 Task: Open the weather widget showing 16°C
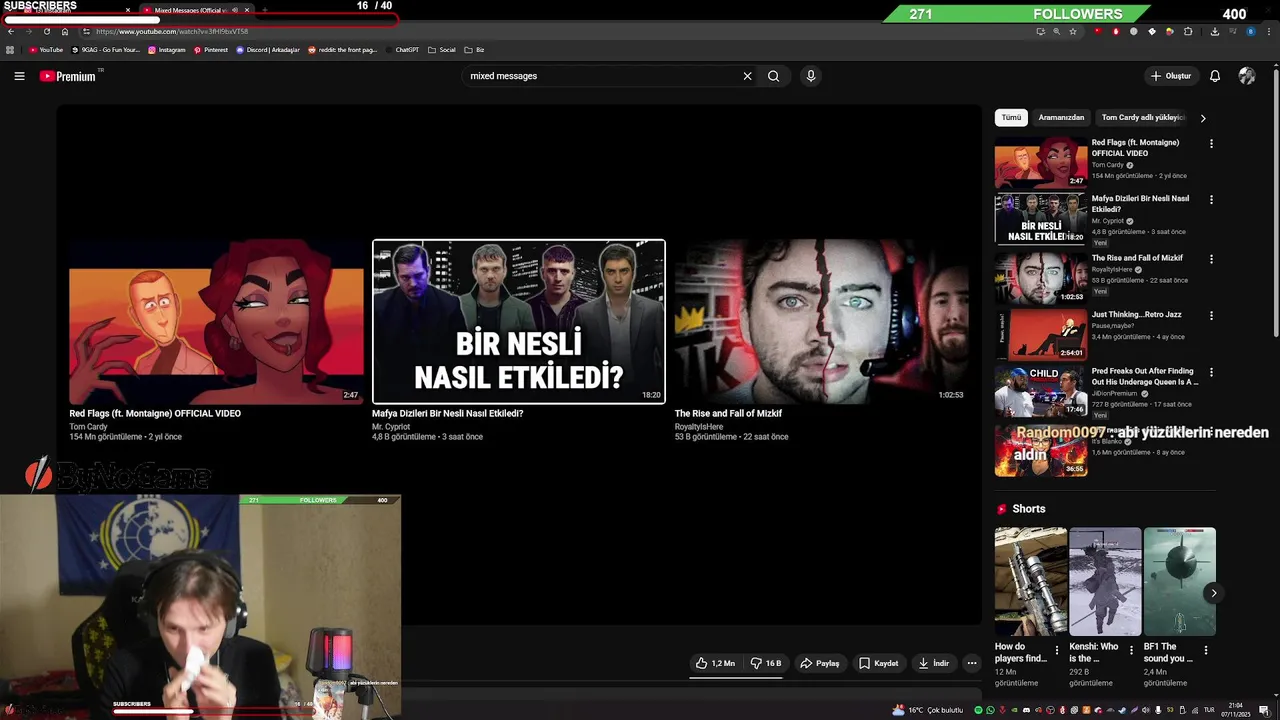click(x=928, y=710)
